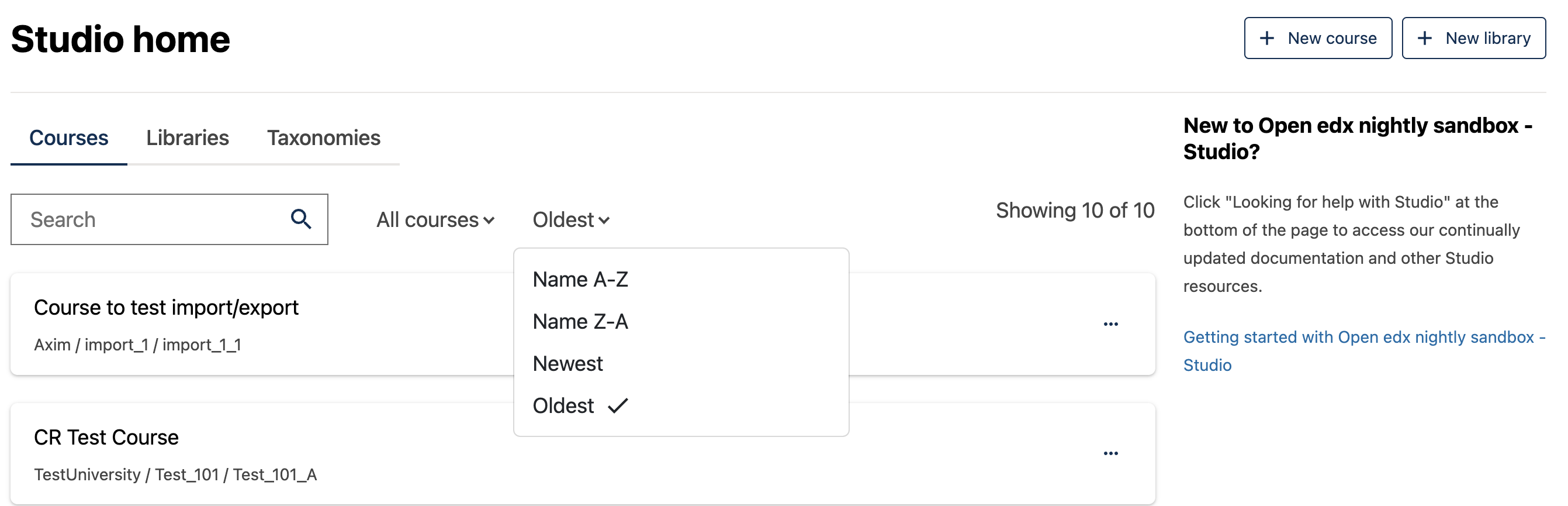Screen dimensions: 1568x506
Task: Click the checkmark next to Oldest option
Action: [618, 405]
